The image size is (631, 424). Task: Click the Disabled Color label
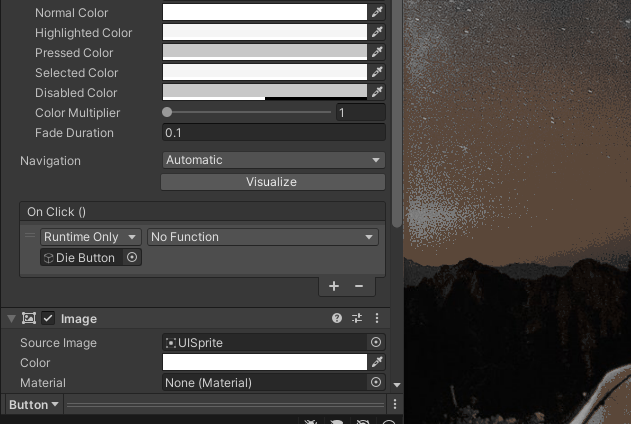tap(76, 93)
